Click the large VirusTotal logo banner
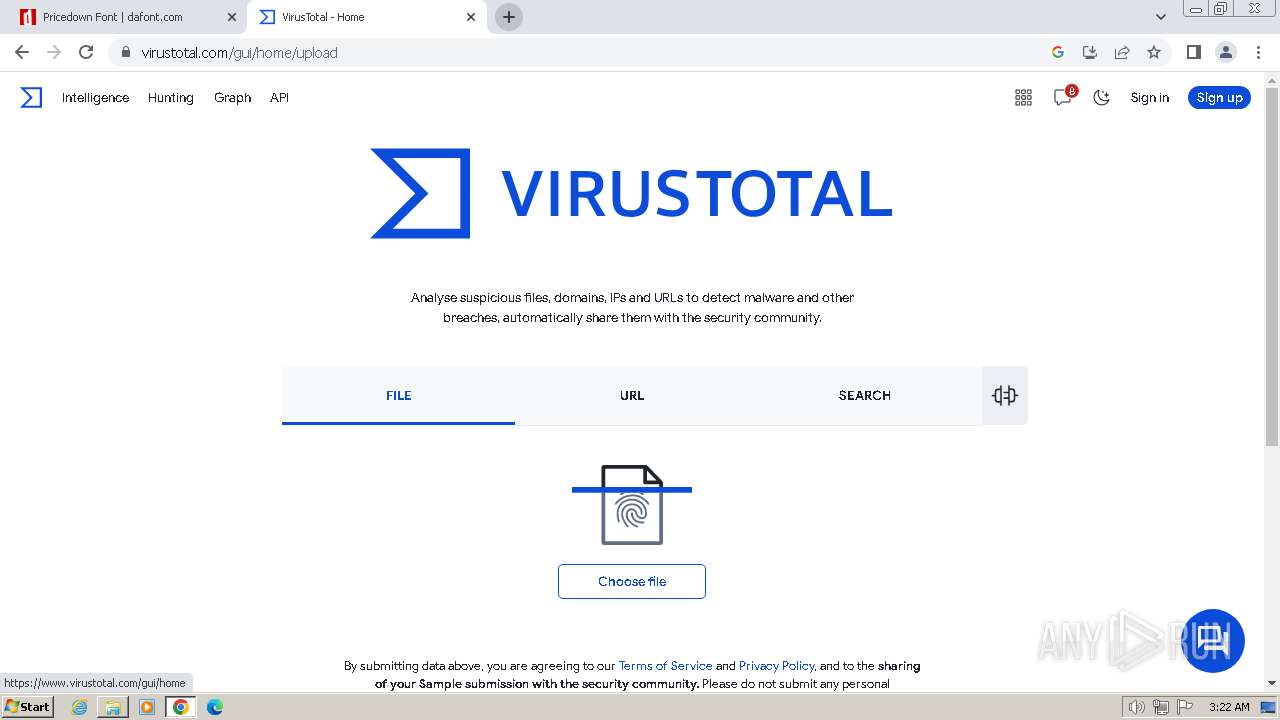Screen dimensions: 1280x720 tap(631, 193)
